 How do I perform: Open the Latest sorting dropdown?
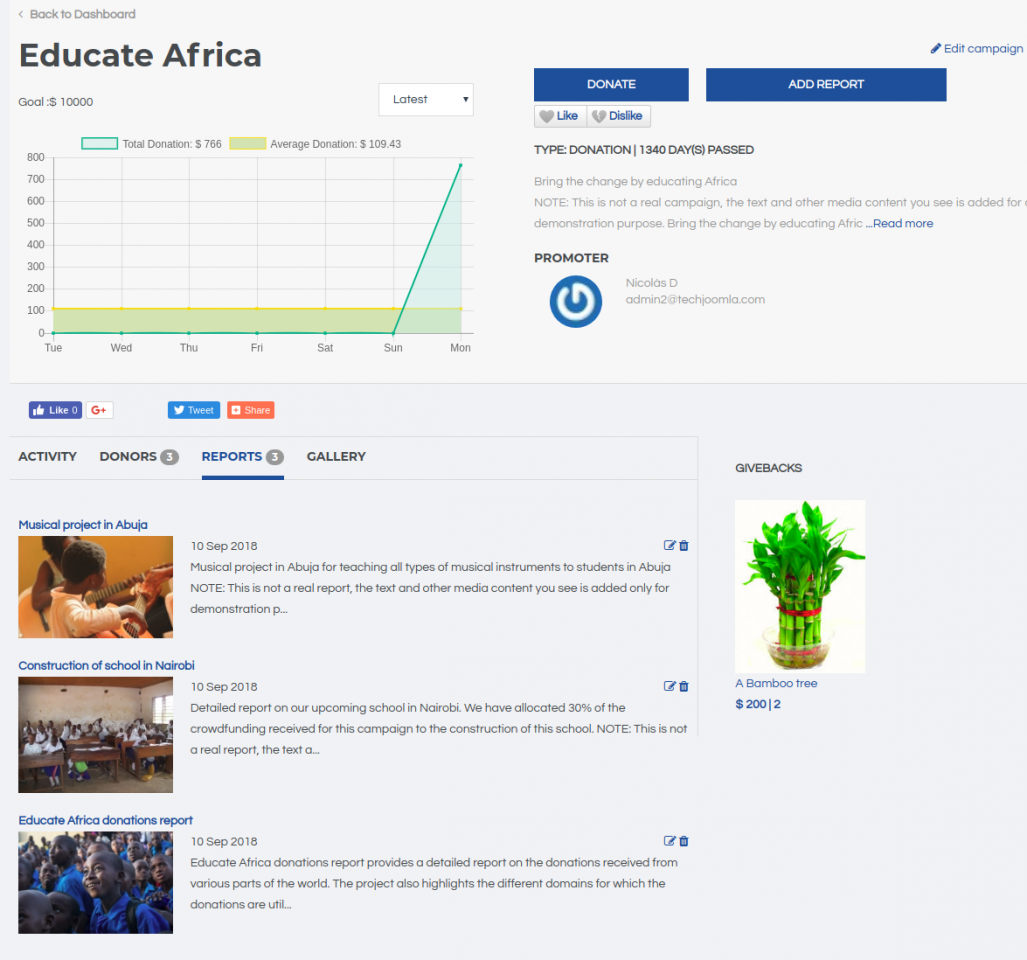click(425, 100)
